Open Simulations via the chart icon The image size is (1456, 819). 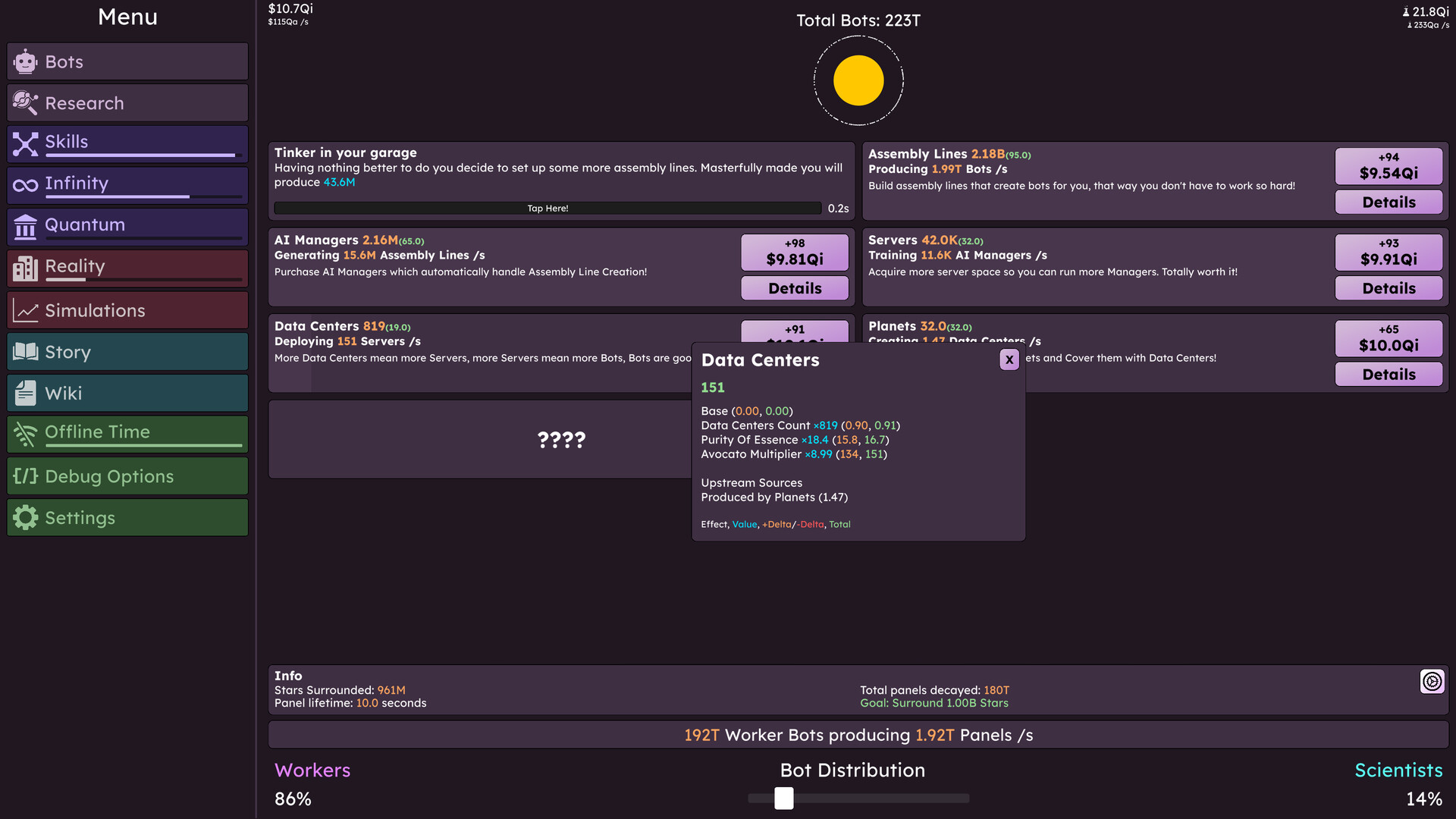point(25,309)
